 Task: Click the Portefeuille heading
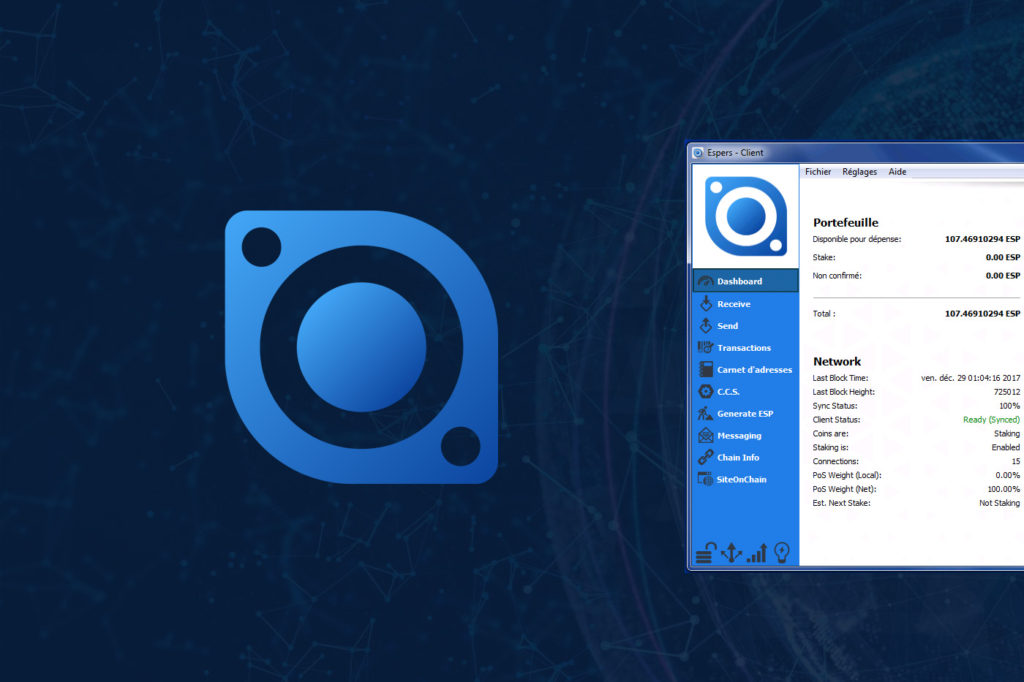[x=846, y=222]
